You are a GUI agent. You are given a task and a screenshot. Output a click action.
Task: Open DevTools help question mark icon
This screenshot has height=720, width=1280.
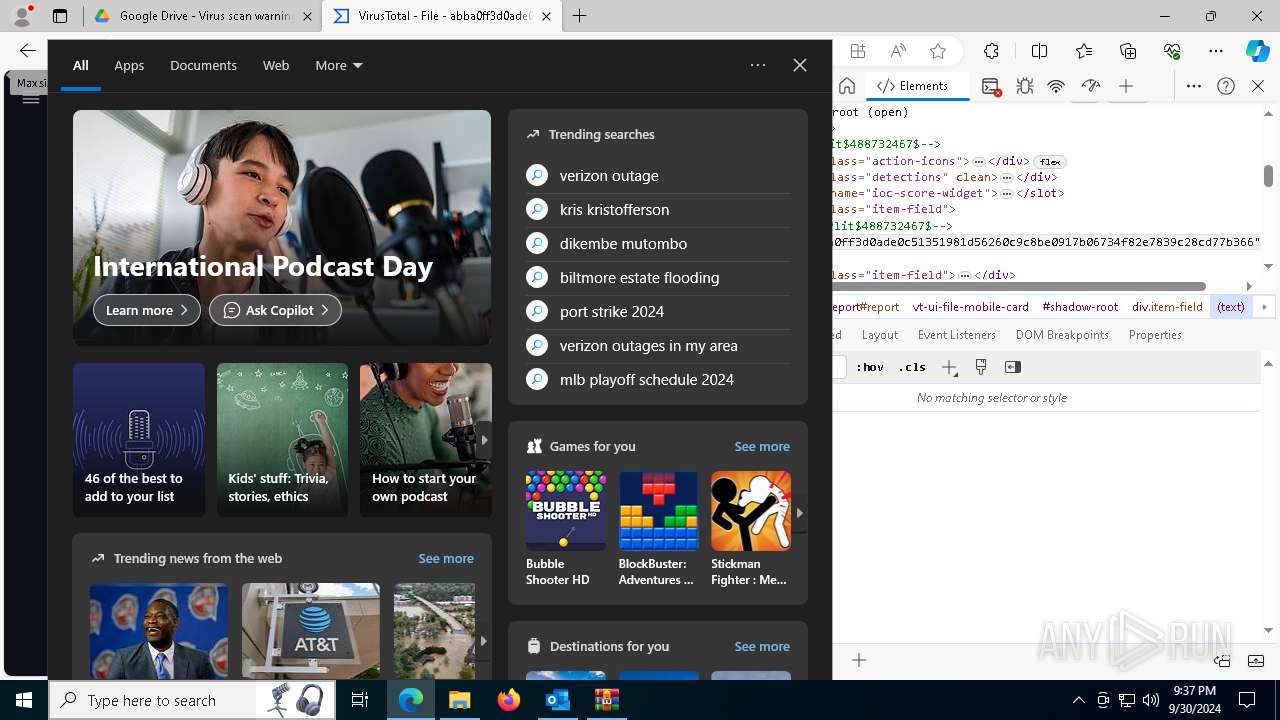point(1226,86)
